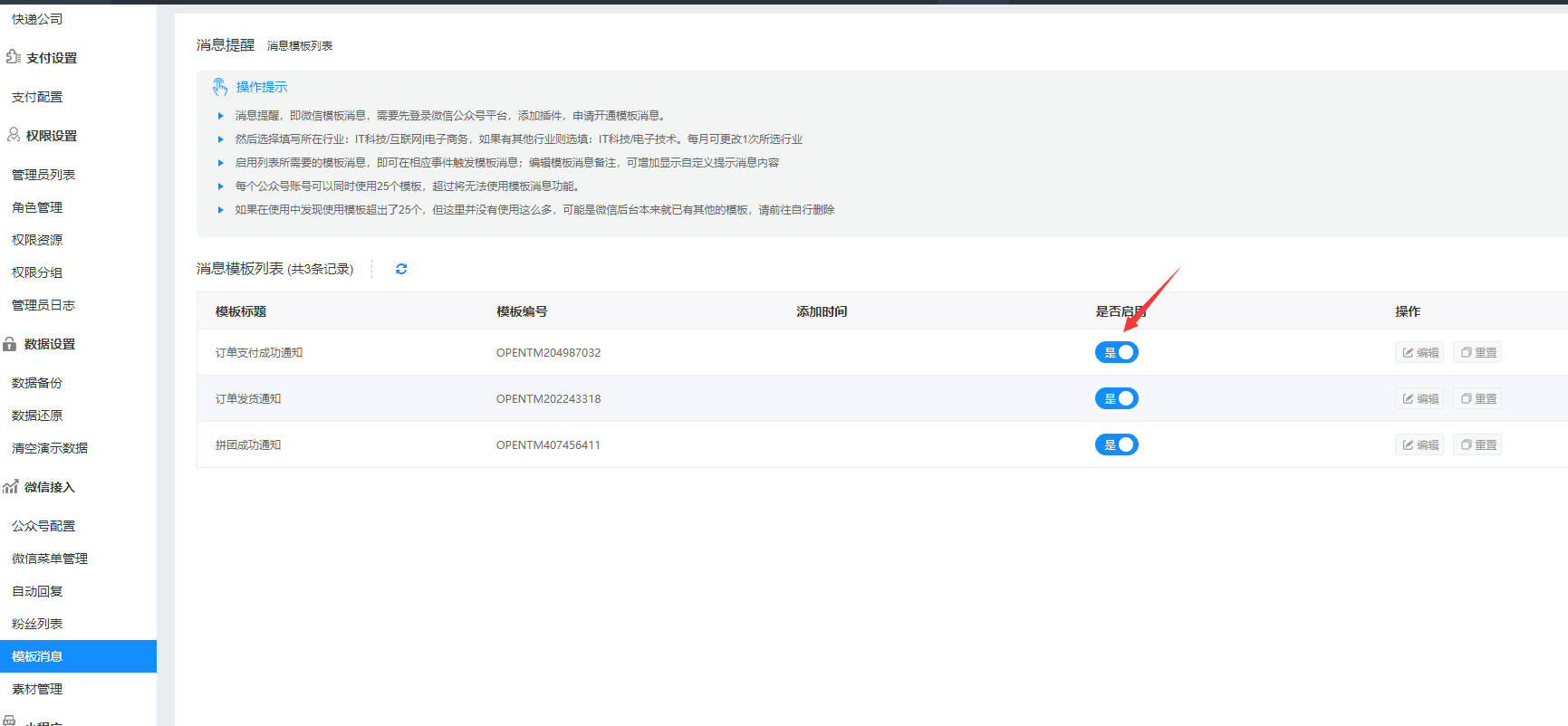
Task: Click 编辑 for 订单支付成功通知
Action: point(1419,353)
